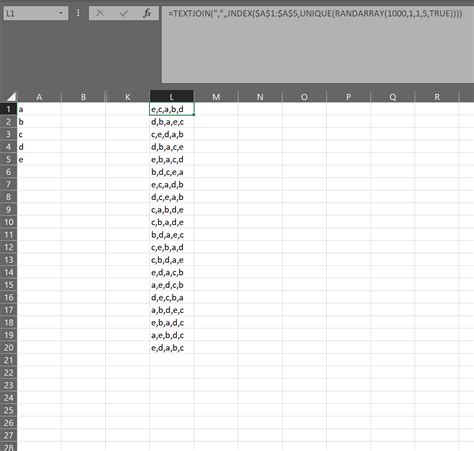Open the Insert Function fx dialog
Image resolution: width=474 pixels, height=451 pixels.
click(147, 13)
